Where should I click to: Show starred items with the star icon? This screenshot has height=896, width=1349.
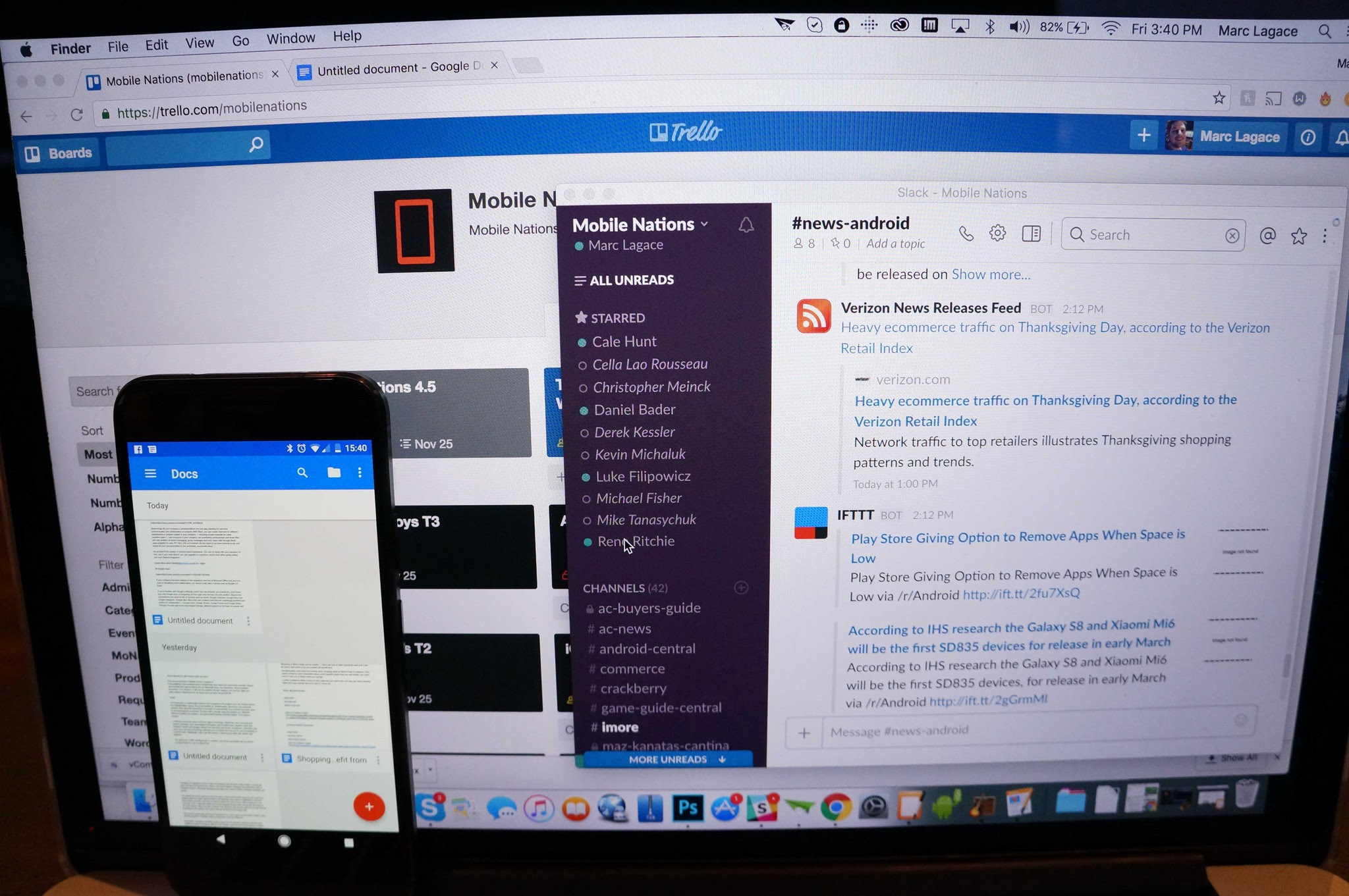point(1298,236)
